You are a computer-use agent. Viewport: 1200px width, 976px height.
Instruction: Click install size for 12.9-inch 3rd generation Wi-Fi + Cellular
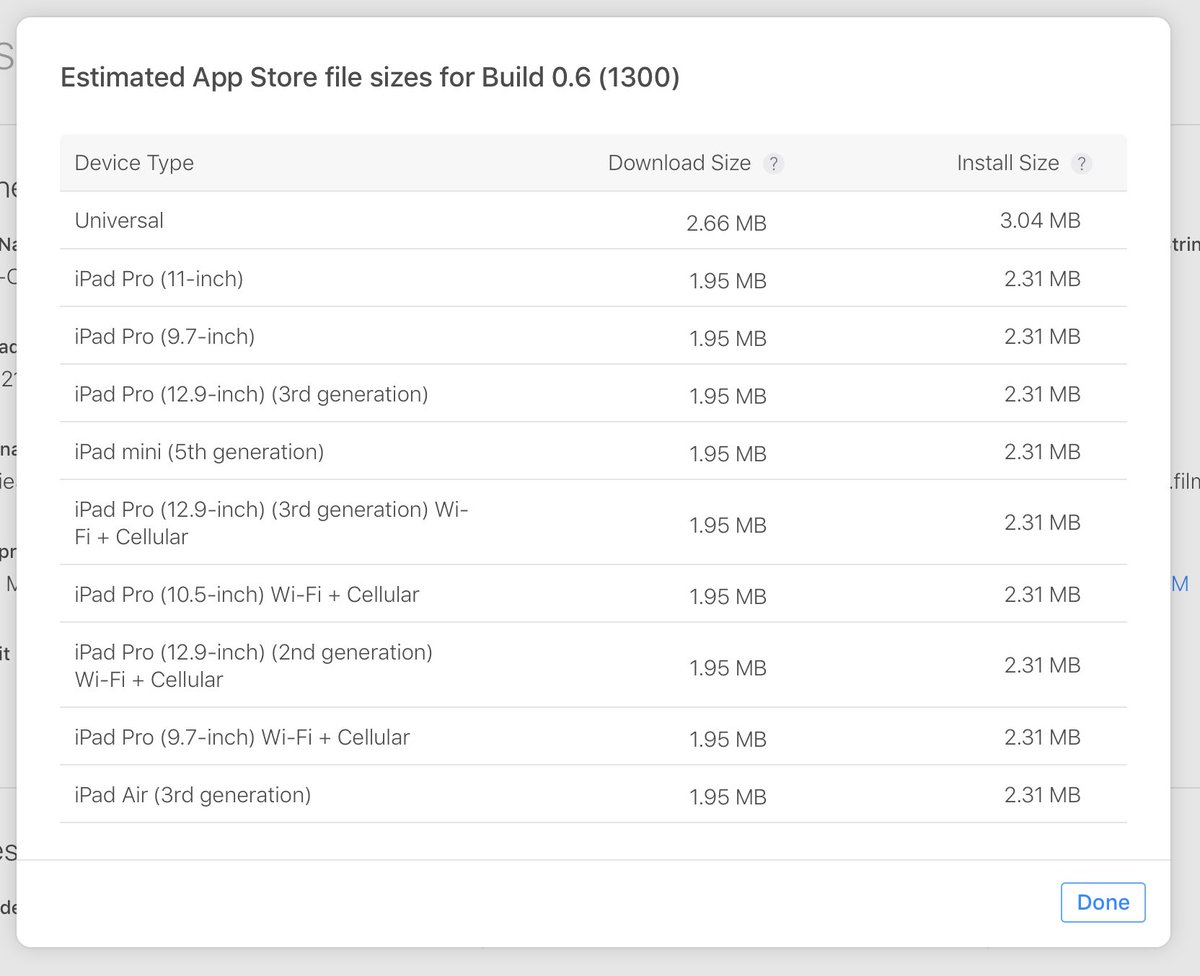click(x=1042, y=522)
